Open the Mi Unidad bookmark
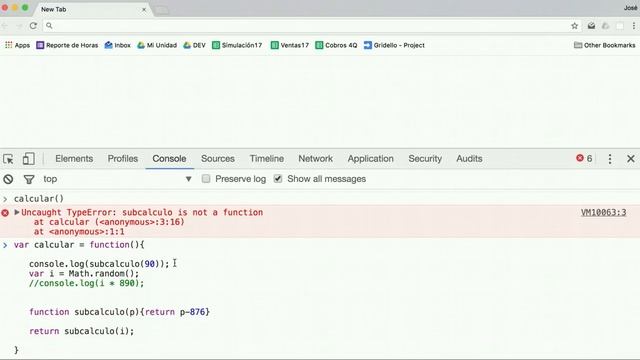Viewport: 640px width, 360px height. click(x=157, y=45)
